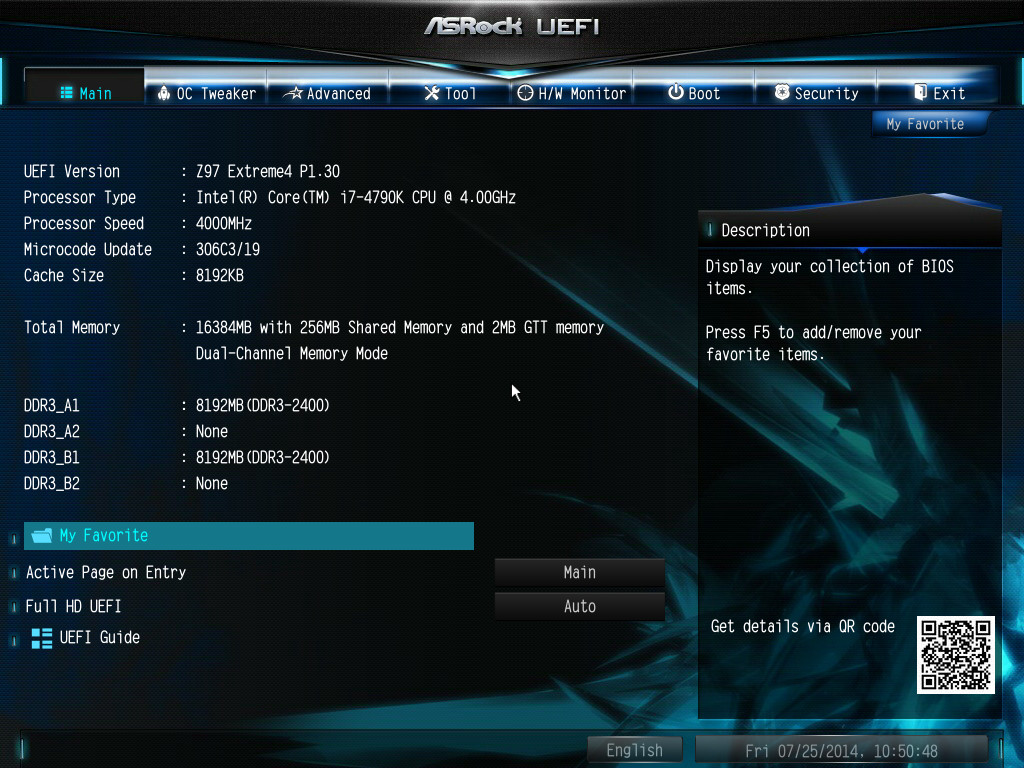Click the Security shield icon
Screen dimensions: 1024x768
782,92
